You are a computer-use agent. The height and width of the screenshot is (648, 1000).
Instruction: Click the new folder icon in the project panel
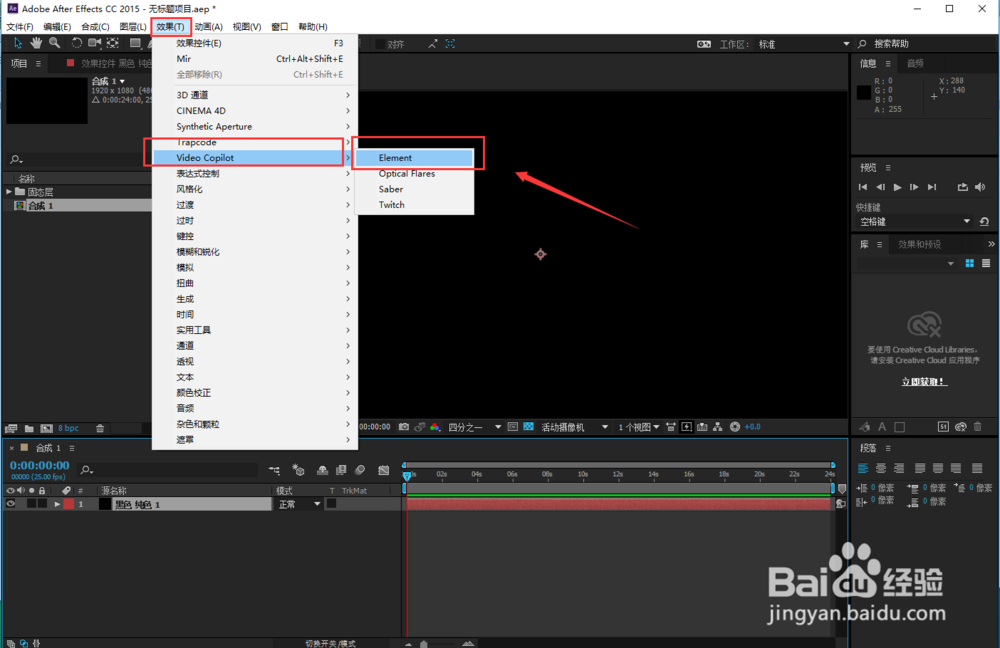pyautogui.click(x=29, y=429)
